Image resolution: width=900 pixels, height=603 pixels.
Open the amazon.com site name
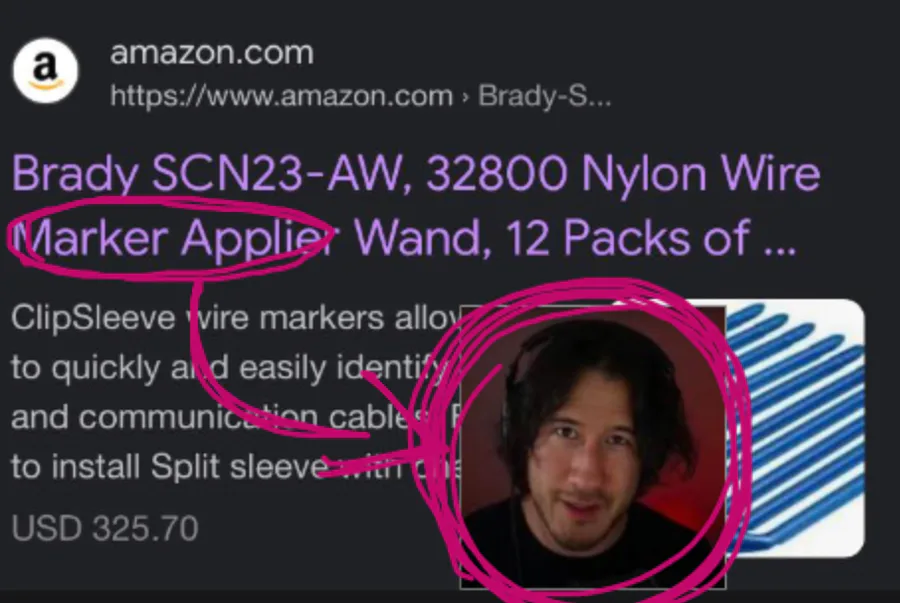tap(212, 53)
